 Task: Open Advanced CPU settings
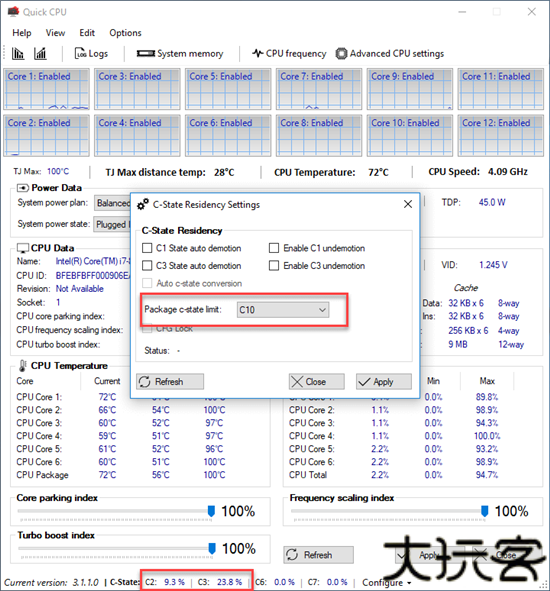pos(390,54)
